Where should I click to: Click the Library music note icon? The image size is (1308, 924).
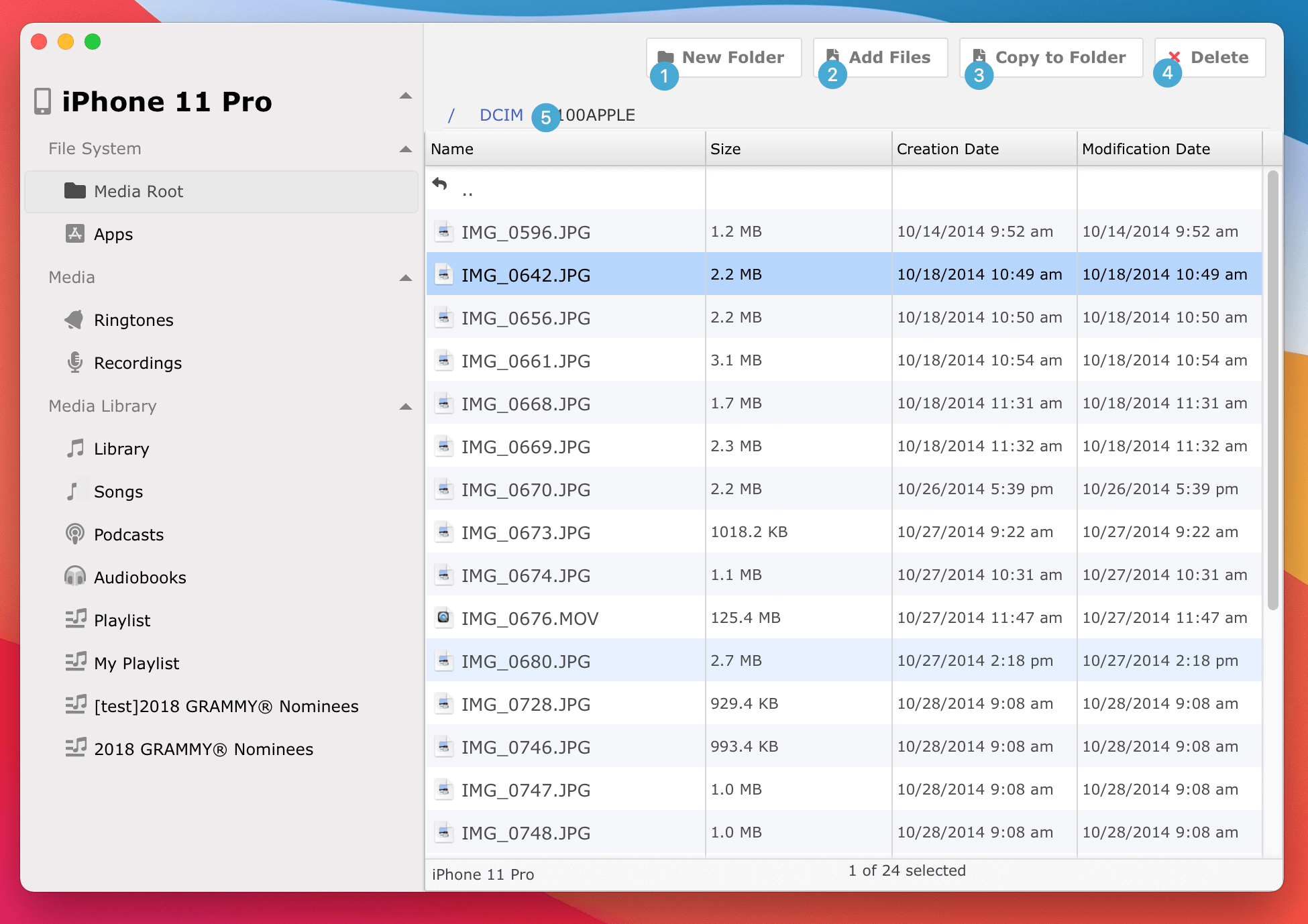coord(74,448)
